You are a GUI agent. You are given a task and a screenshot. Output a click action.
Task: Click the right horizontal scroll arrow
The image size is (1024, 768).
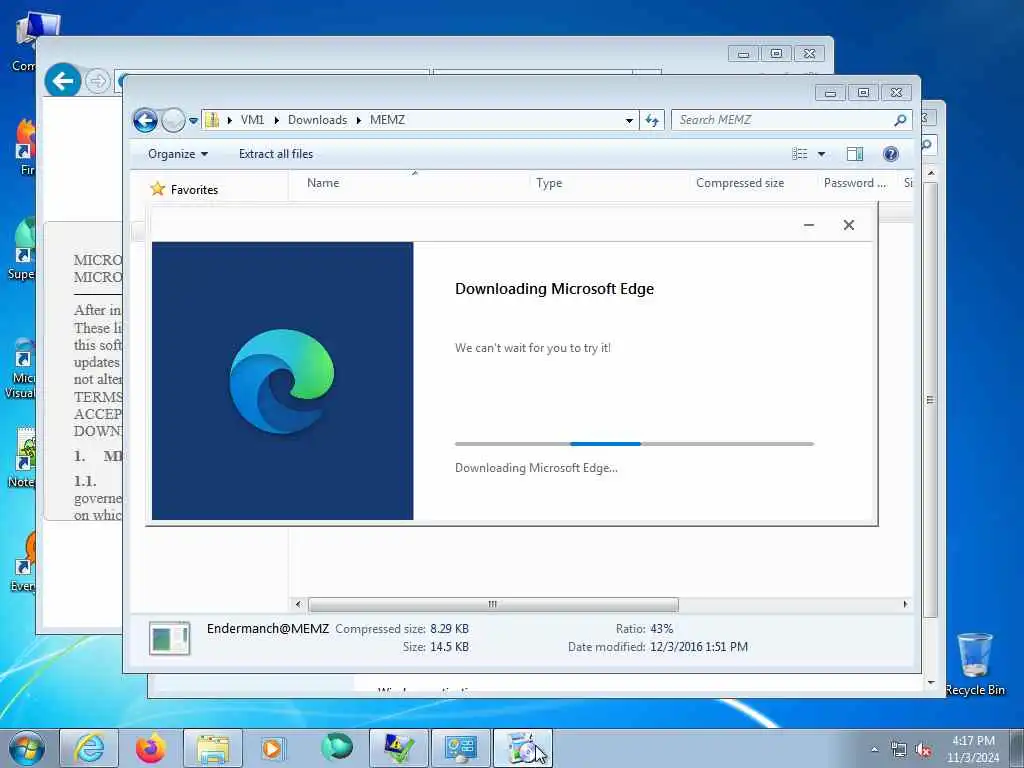tap(905, 605)
